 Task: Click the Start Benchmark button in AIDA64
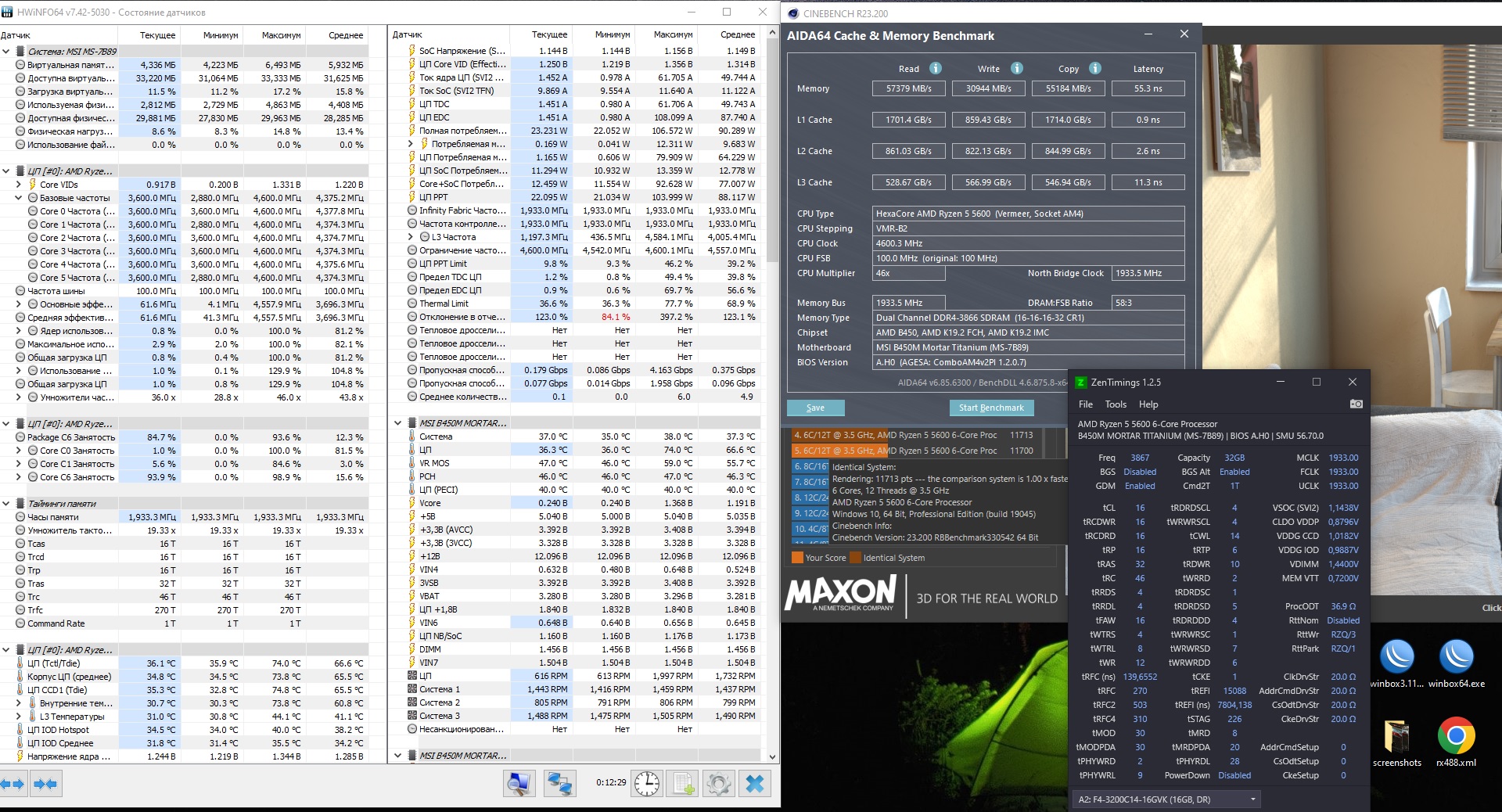point(991,408)
